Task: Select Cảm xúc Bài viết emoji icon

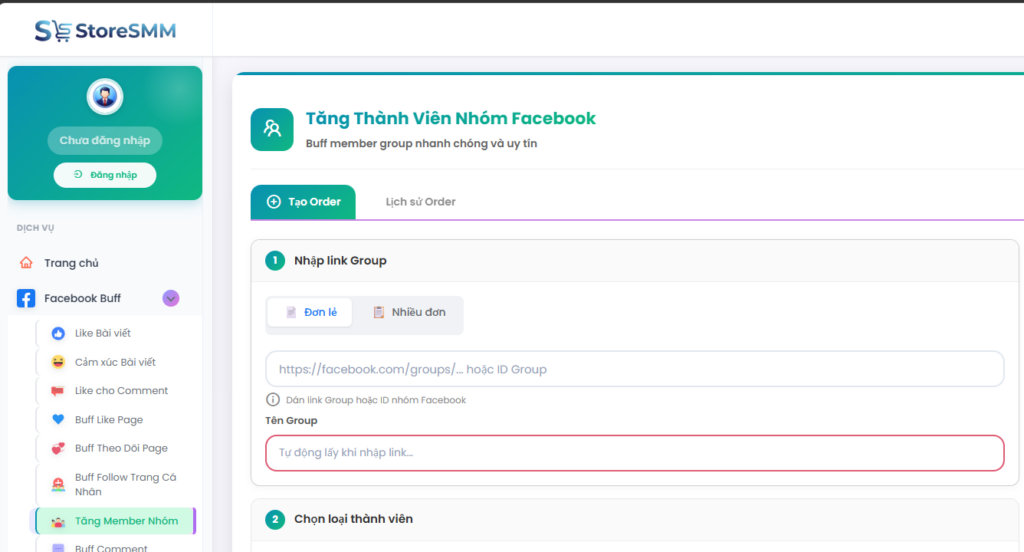Action: (58, 362)
